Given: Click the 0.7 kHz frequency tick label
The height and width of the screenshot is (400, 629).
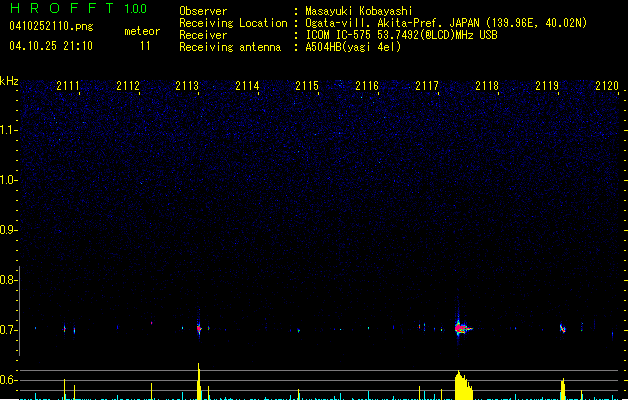Looking at the screenshot, I should click(8, 330).
